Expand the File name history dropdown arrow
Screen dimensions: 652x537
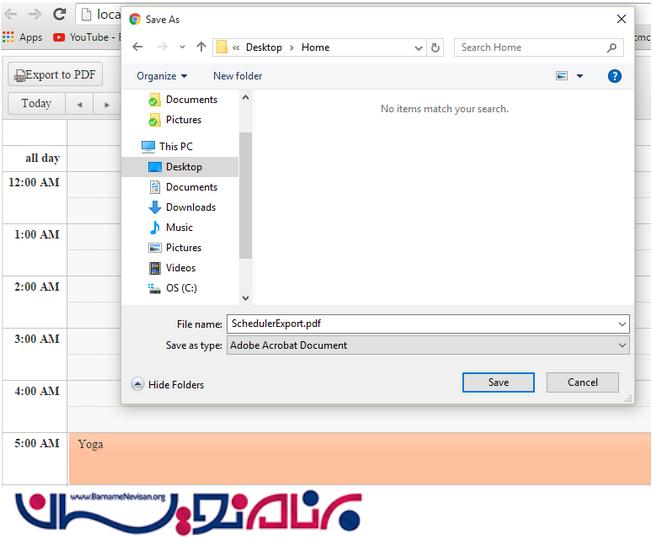point(622,324)
